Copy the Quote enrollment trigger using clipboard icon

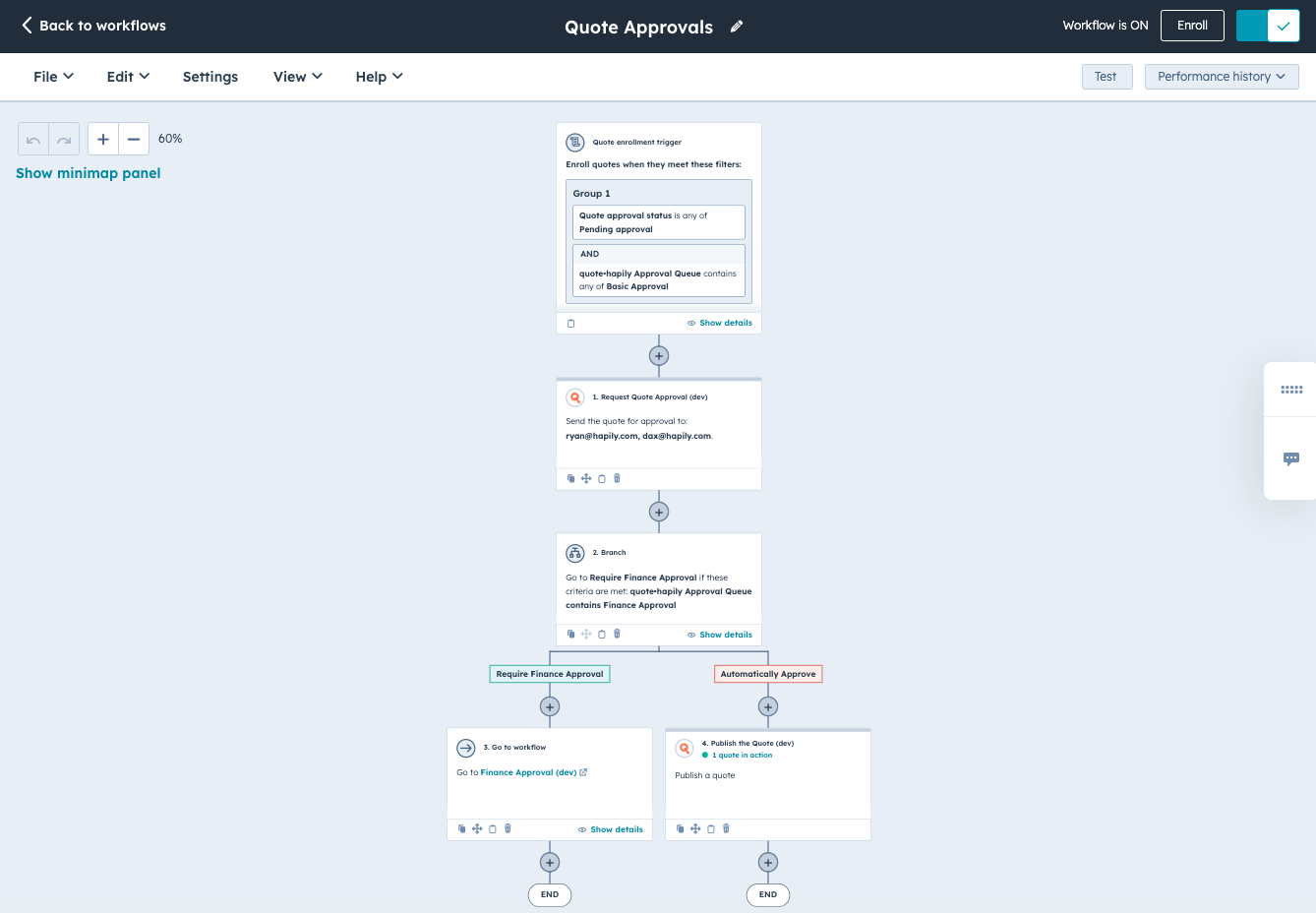571,323
